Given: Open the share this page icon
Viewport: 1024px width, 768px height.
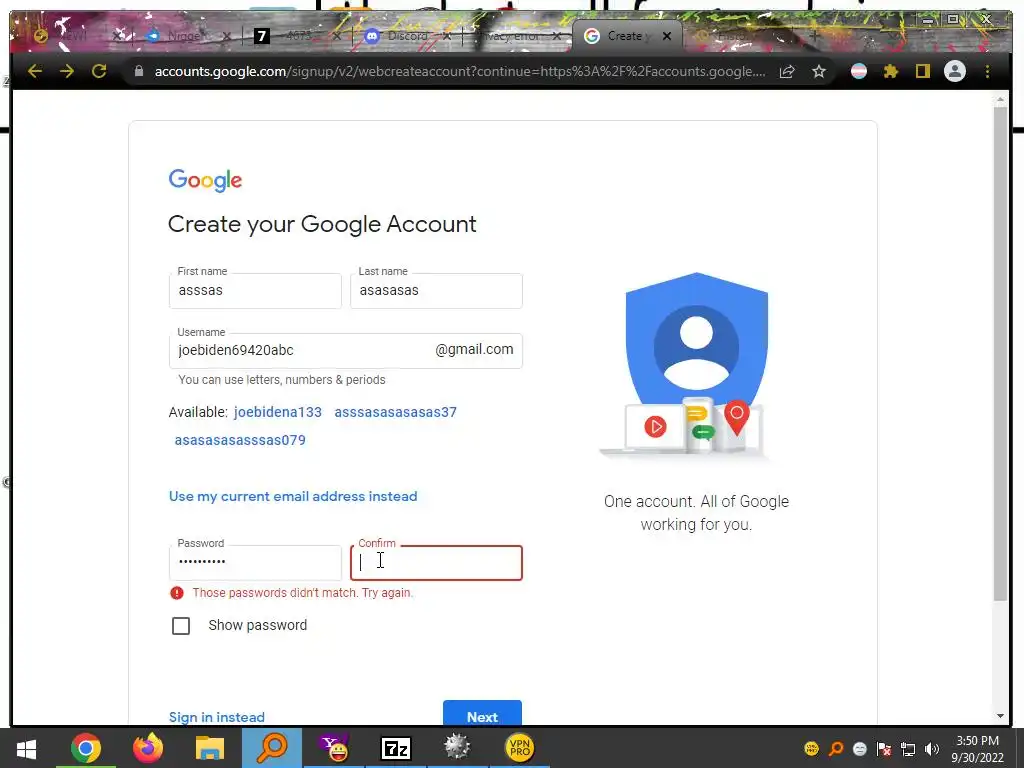Looking at the screenshot, I should click(787, 71).
